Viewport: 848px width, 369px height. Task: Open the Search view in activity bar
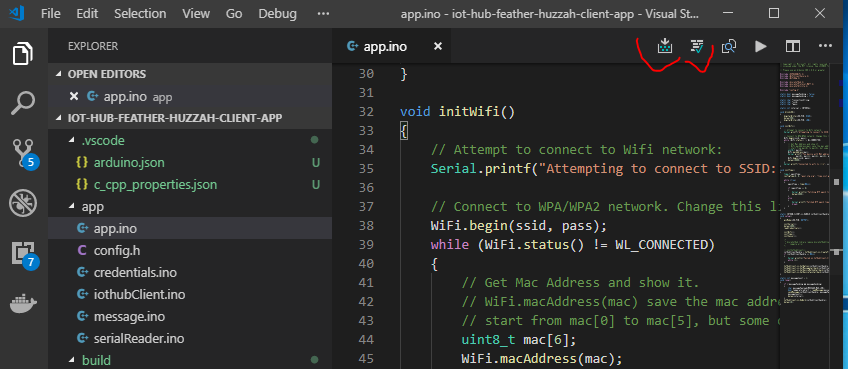(23, 103)
